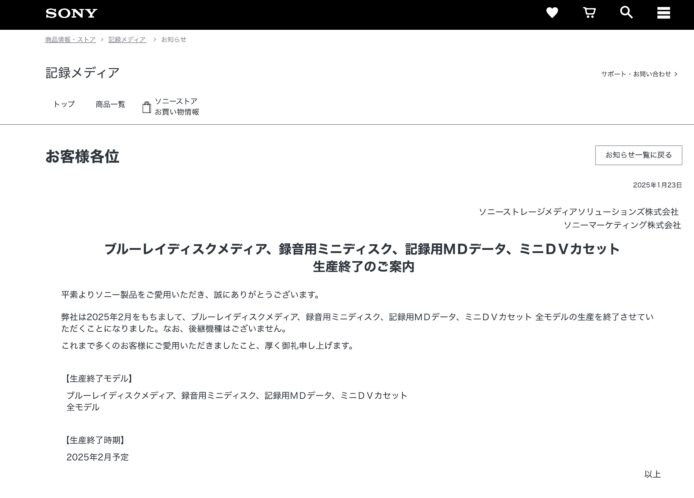Screen dimensions: 694x498
Task: Click the 記録メディア page title
Action: [82, 73]
